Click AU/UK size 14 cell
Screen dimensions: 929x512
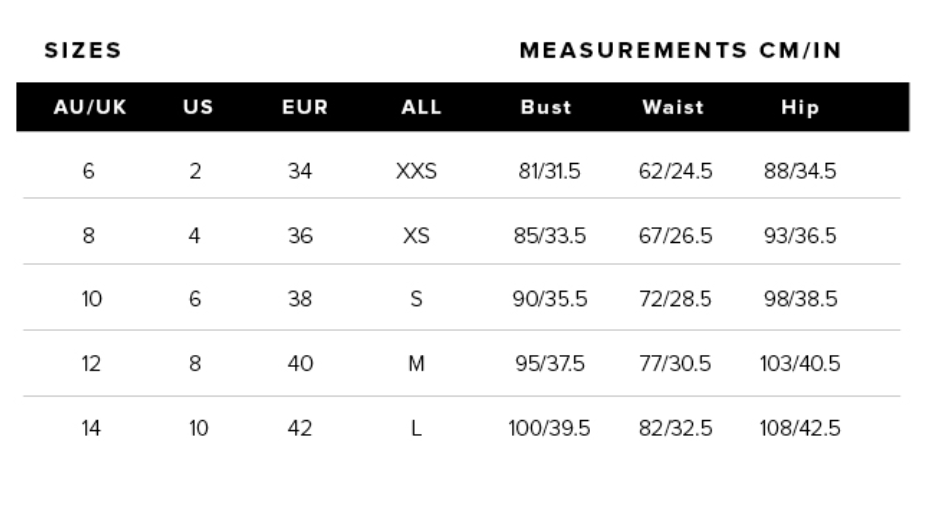tap(89, 429)
